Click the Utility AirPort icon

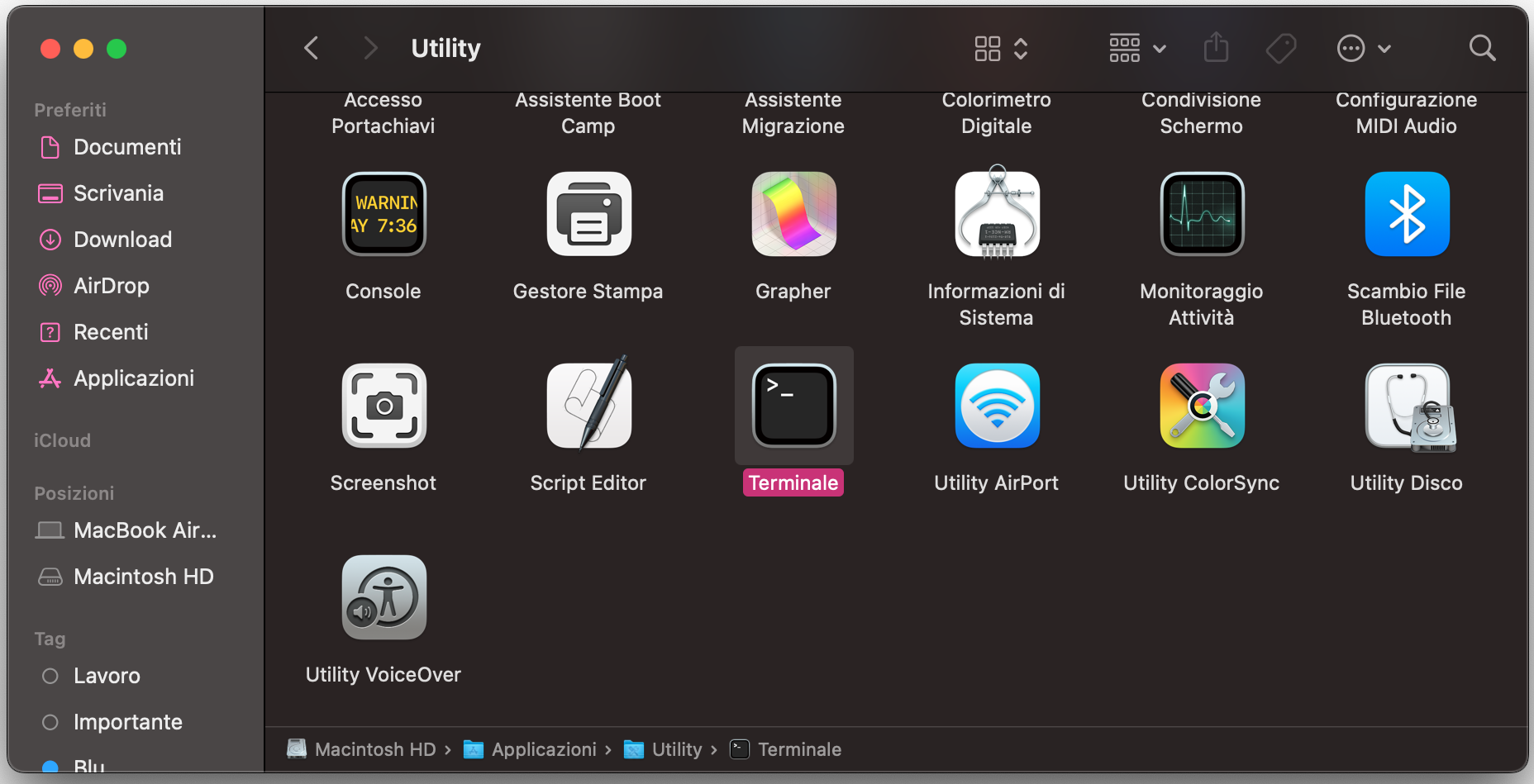coord(997,406)
